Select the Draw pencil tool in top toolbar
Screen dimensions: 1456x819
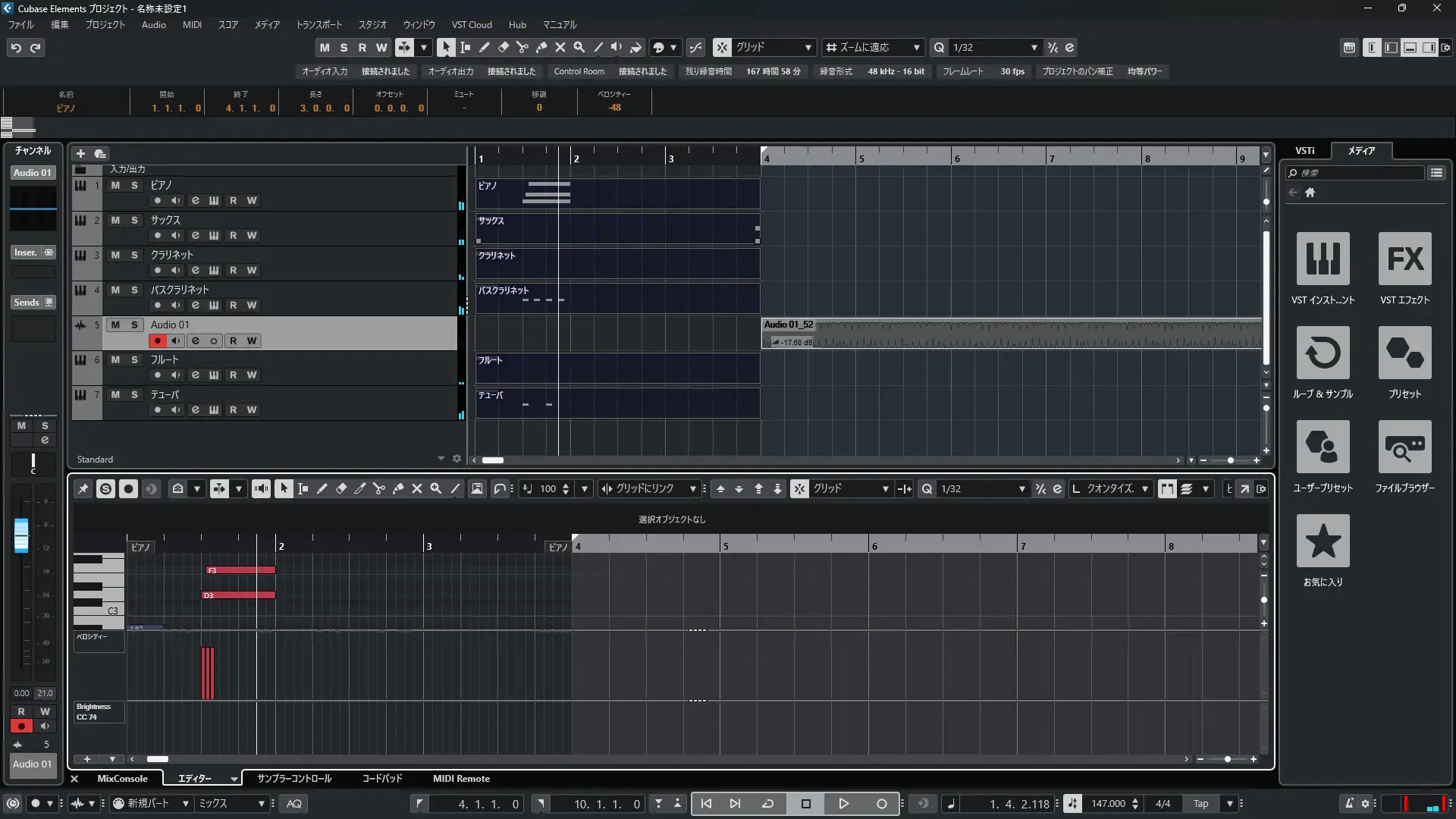coord(484,47)
